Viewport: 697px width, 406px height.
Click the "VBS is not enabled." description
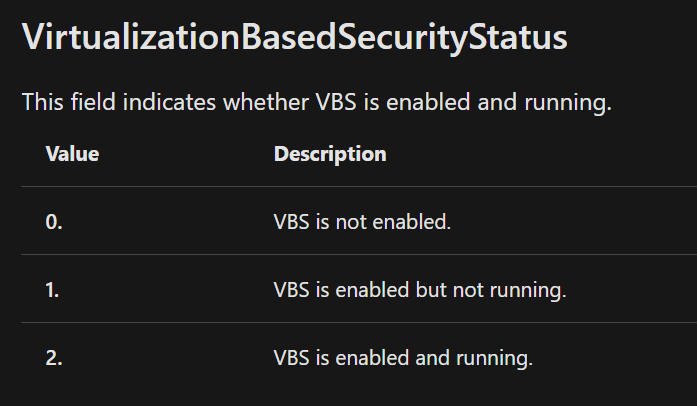(362, 221)
